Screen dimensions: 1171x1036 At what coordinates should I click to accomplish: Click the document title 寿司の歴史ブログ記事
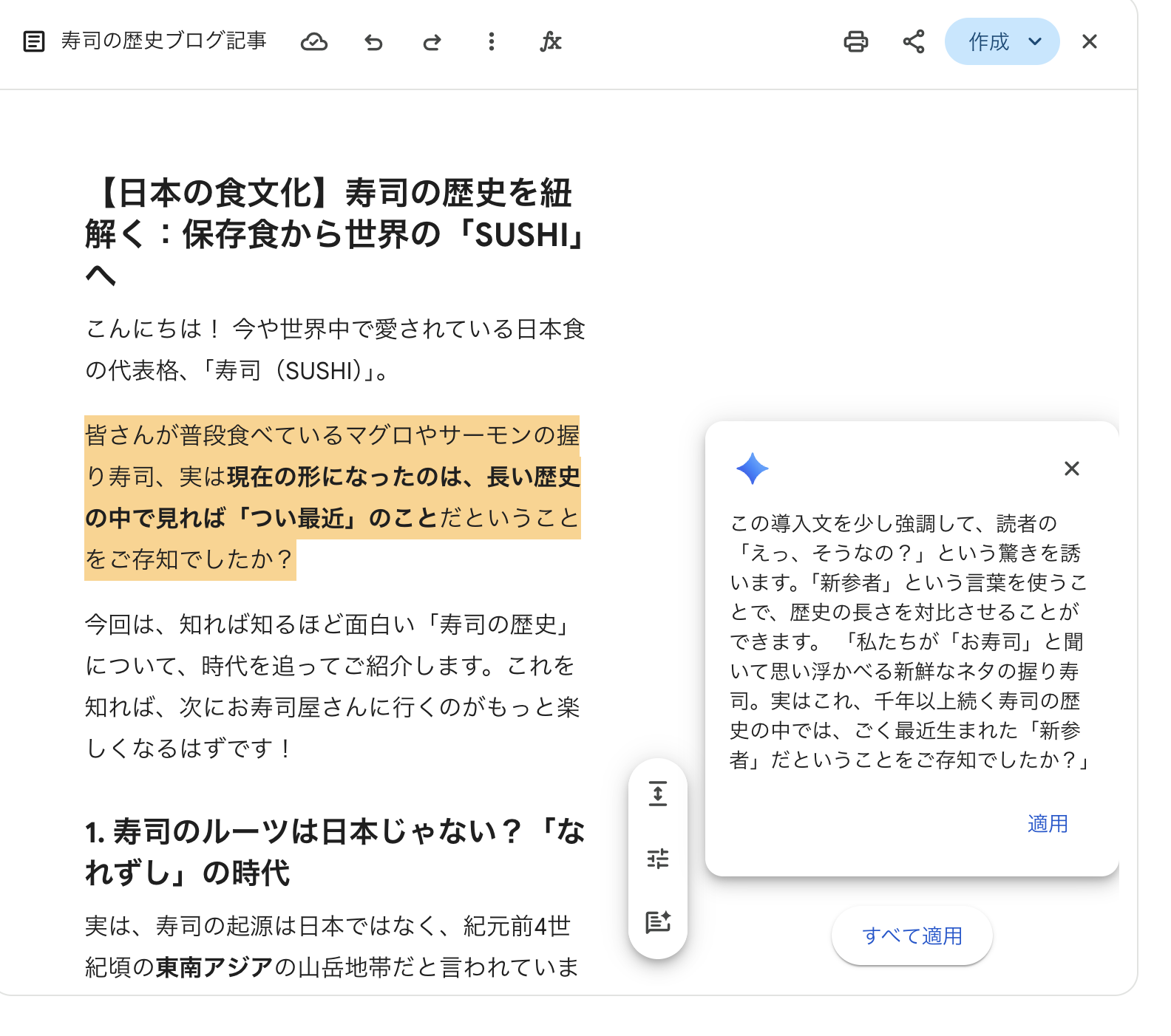click(163, 41)
